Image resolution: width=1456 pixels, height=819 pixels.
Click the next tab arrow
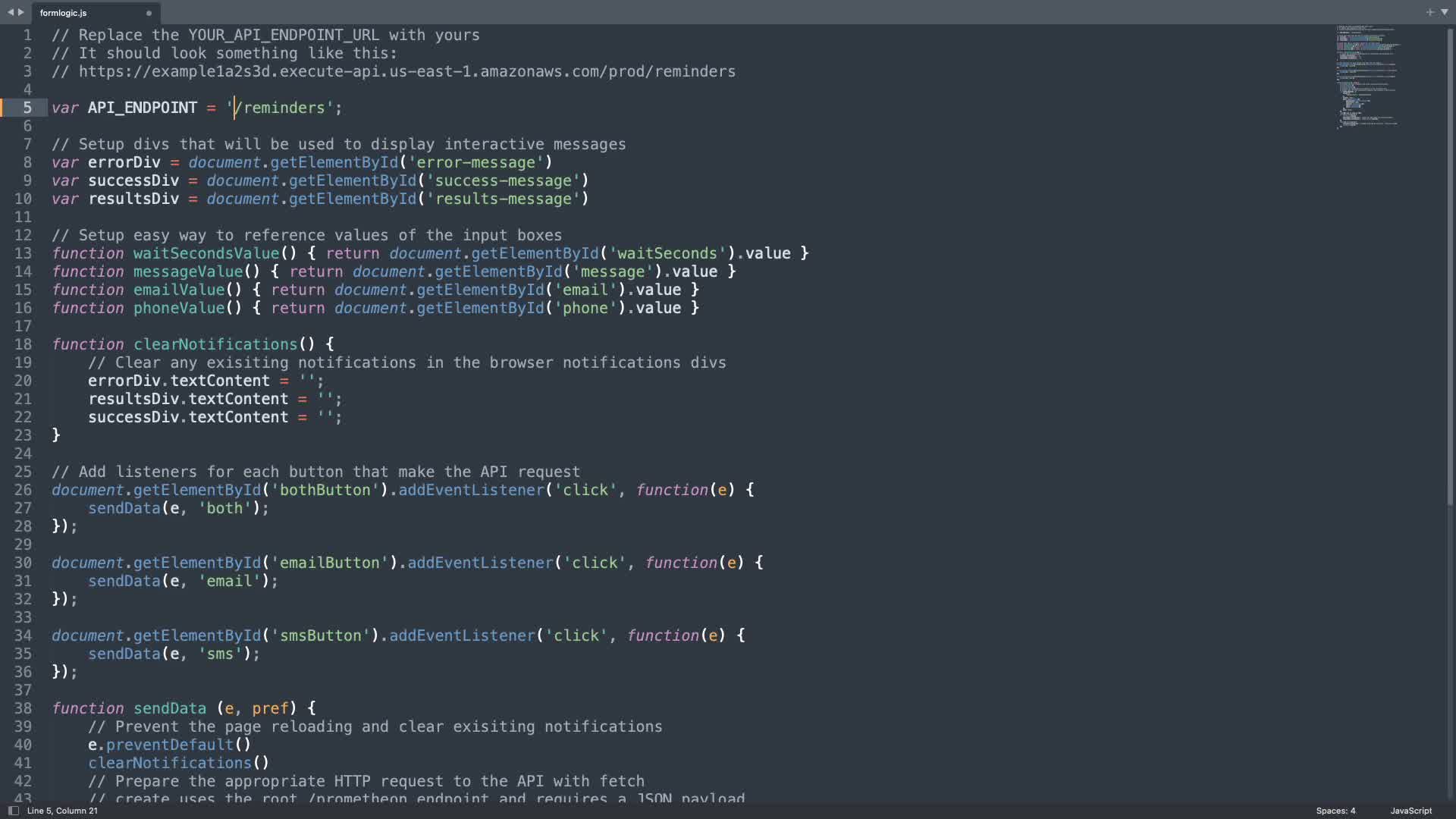[21, 12]
